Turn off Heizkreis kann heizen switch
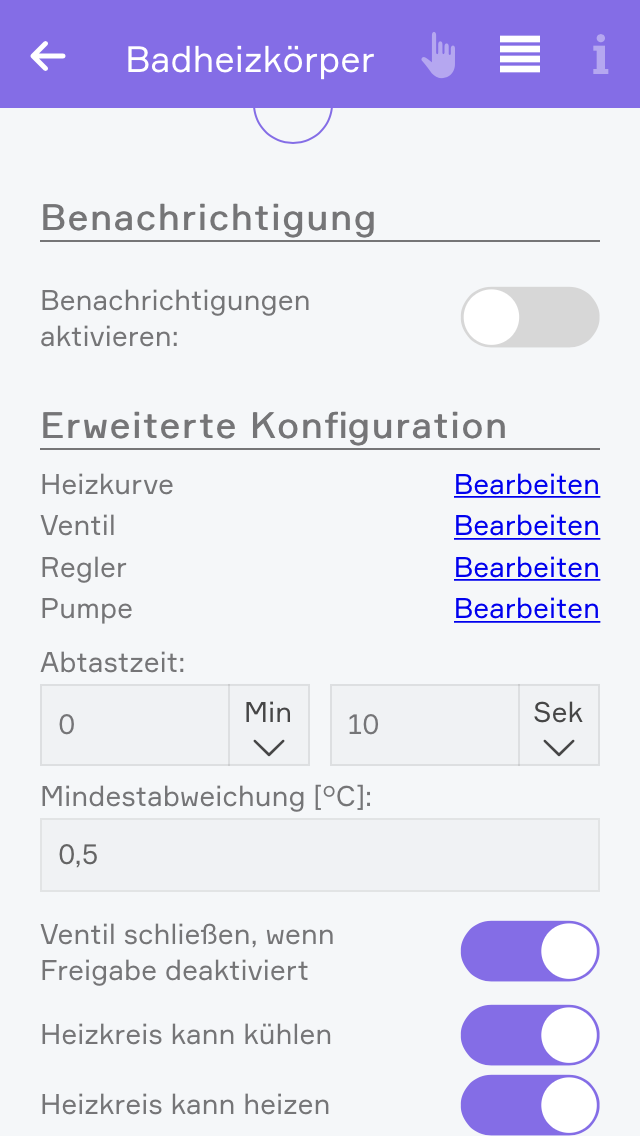This screenshot has width=640, height=1136. [530, 1105]
